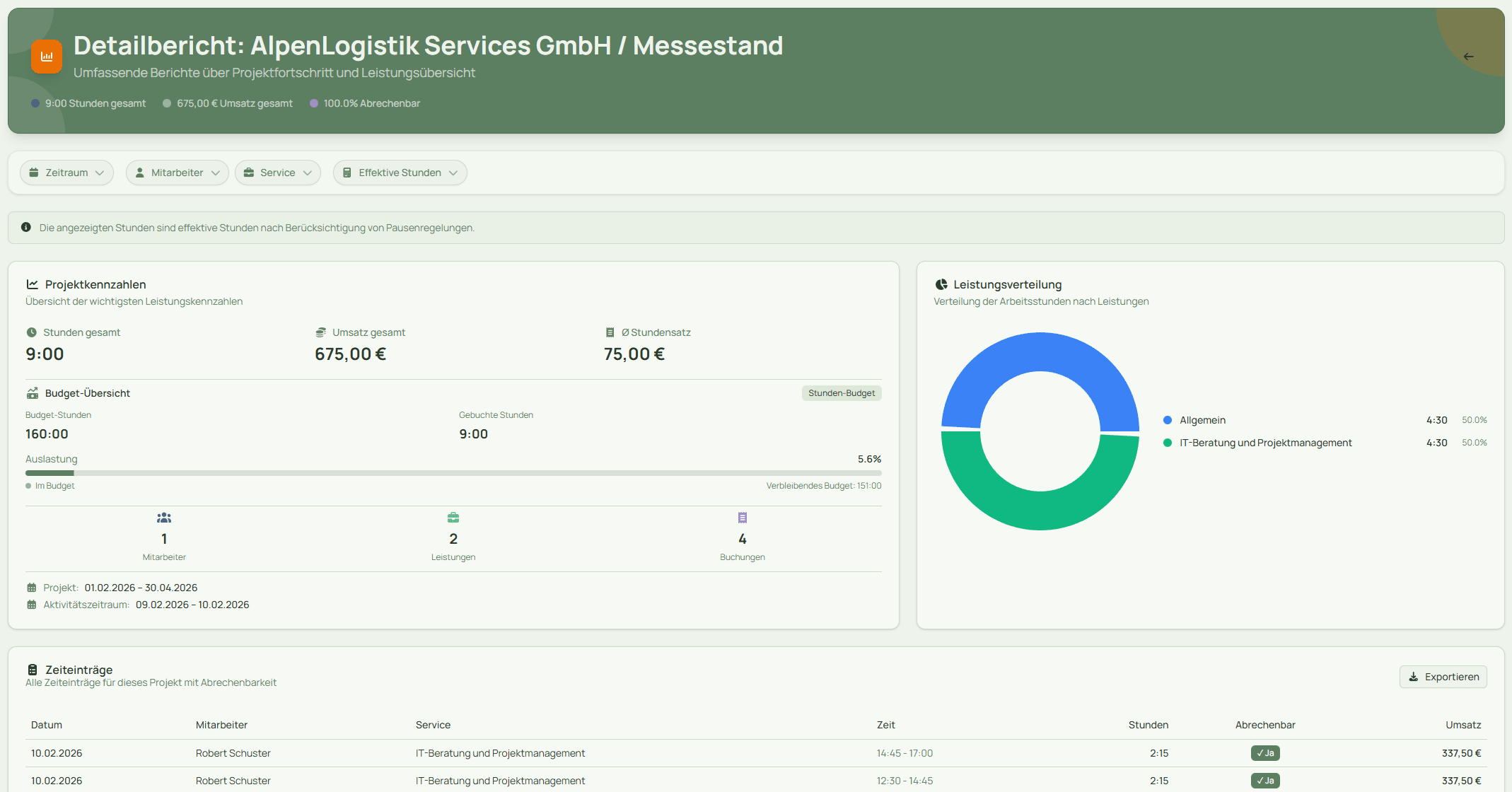
Task: Open the Zeitraum filter dropdown
Action: pyautogui.click(x=66, y=173)
